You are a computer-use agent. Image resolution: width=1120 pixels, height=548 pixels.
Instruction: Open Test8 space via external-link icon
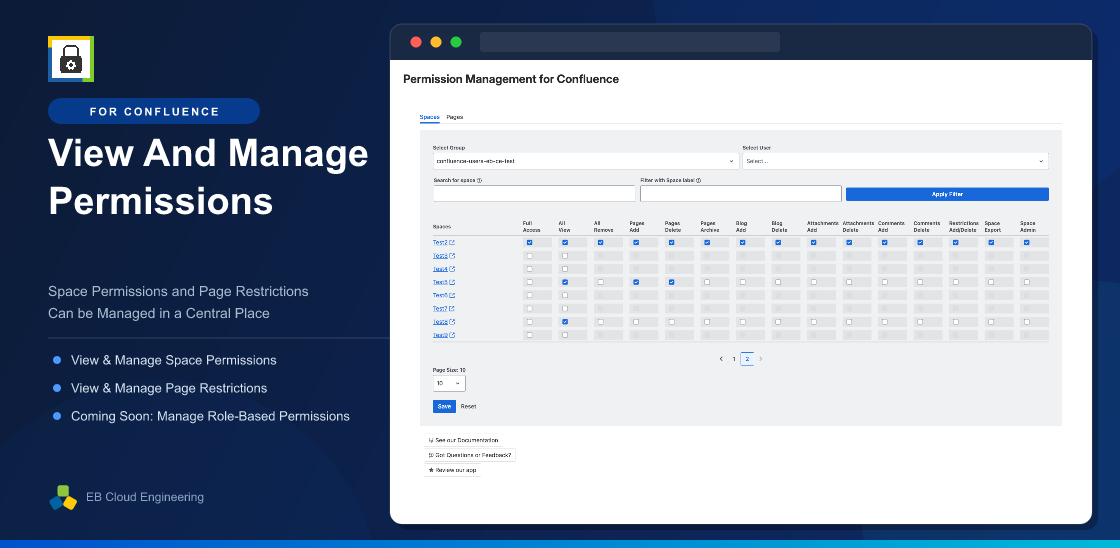[x=452, y=322]
